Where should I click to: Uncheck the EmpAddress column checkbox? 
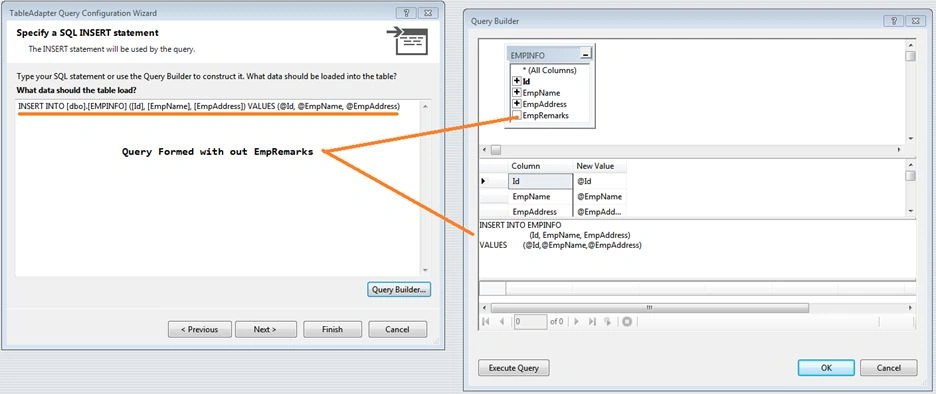517,104
